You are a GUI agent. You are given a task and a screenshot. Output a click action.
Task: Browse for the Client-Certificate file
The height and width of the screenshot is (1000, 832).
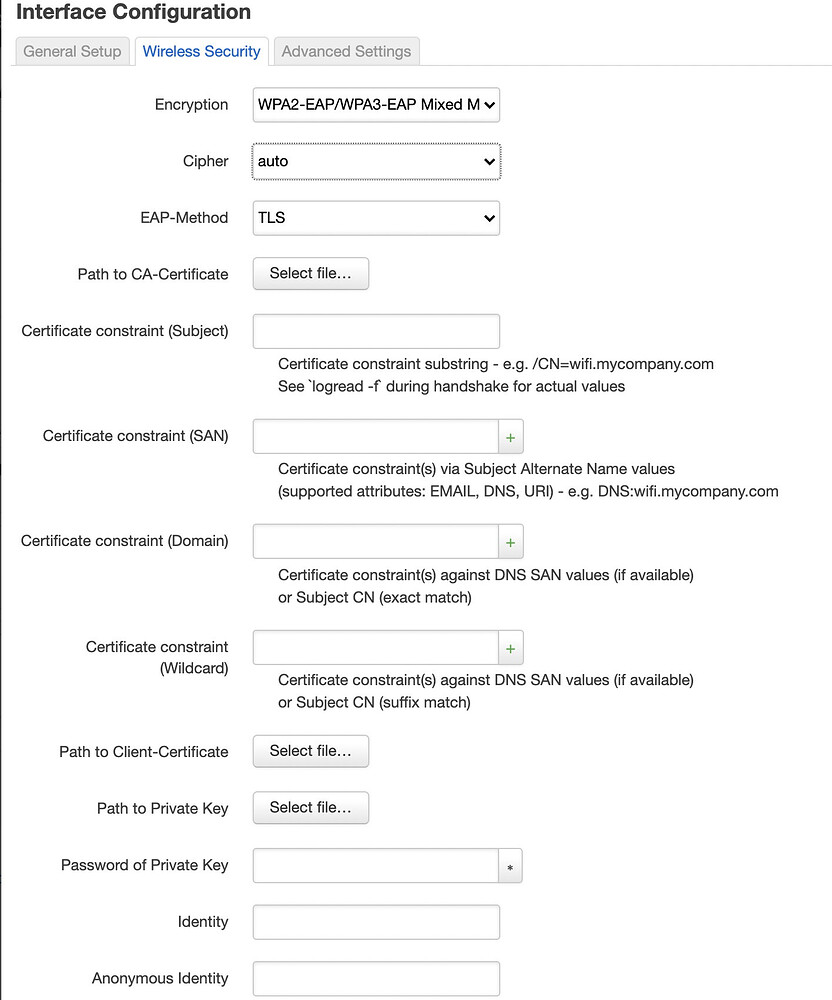310,751
